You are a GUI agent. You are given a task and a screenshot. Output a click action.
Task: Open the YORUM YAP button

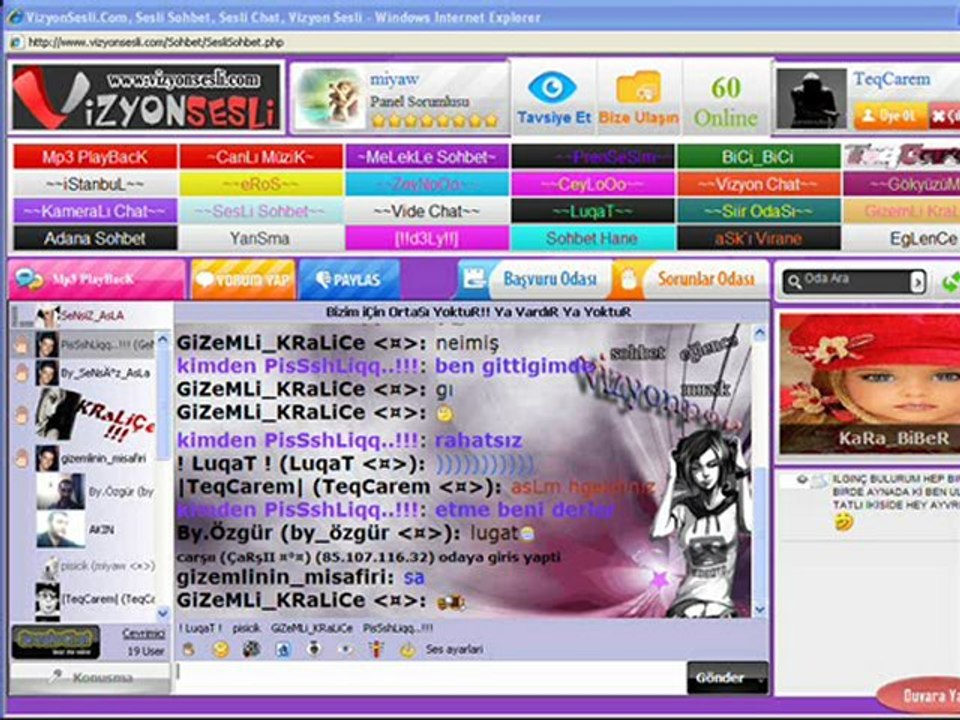point(243,279)
